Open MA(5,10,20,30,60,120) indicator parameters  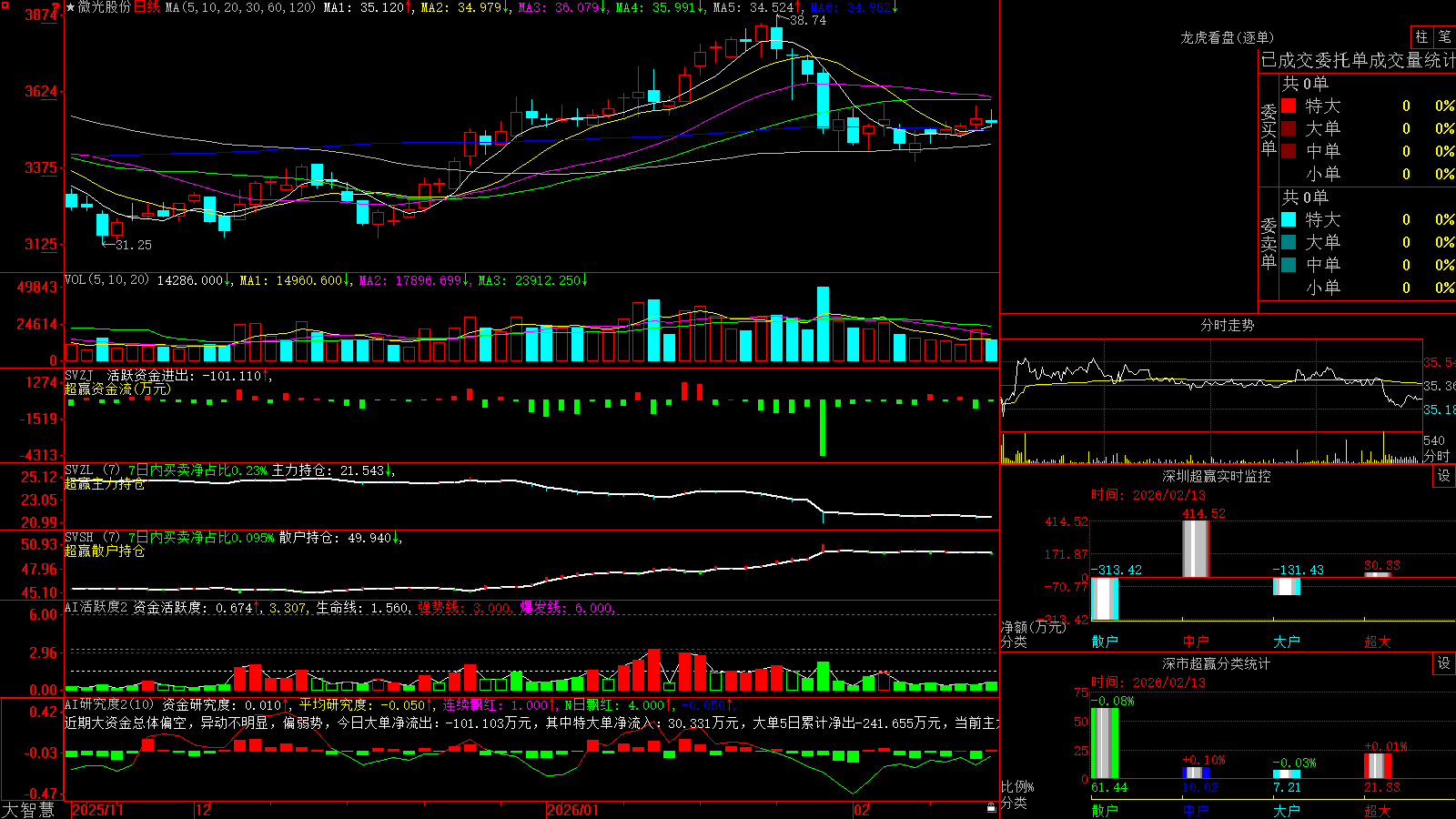[240, 7]
